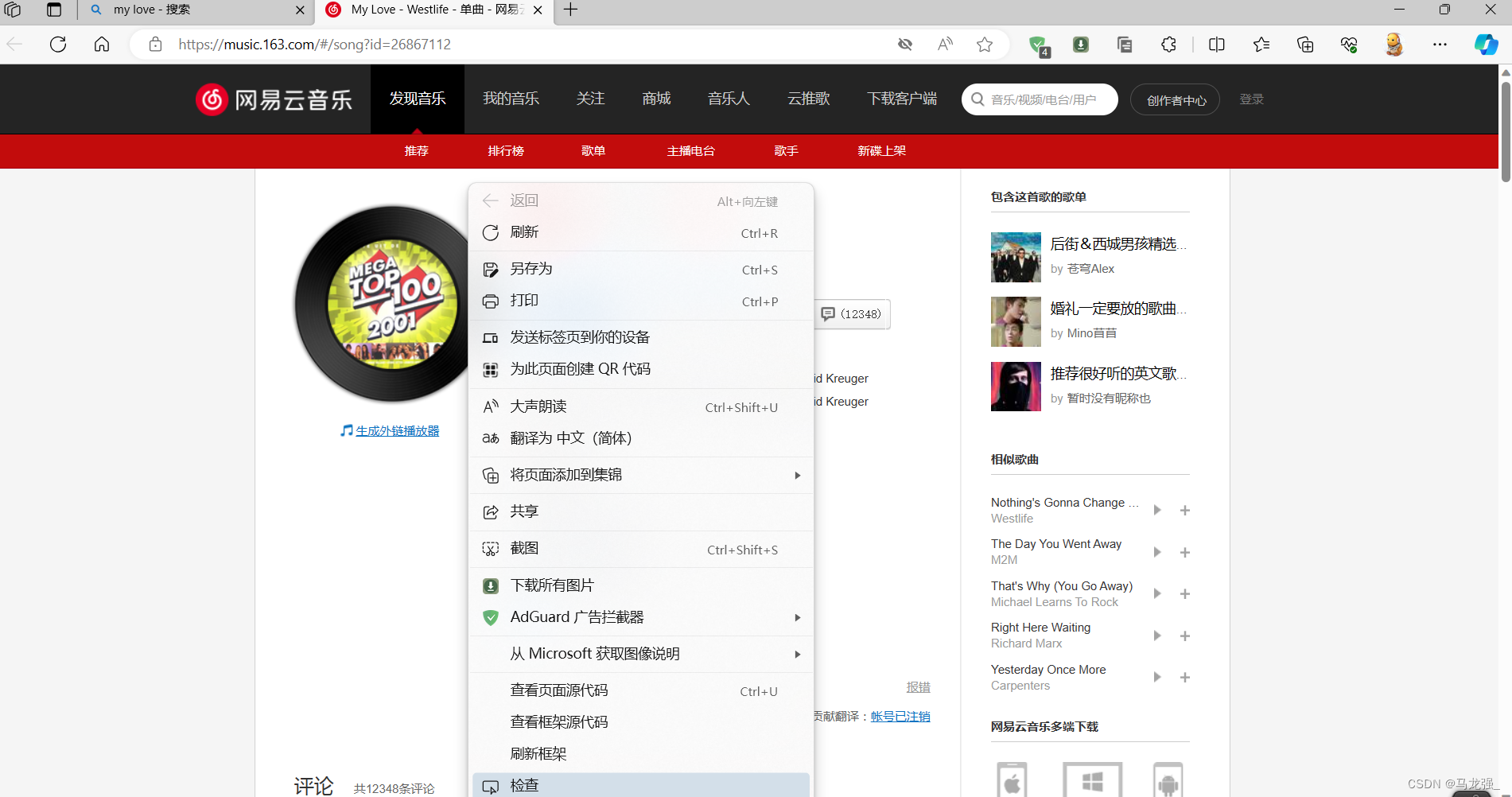Click the Android download icon
Screen dimensions: 1512x797
[x=1168, y=780]
